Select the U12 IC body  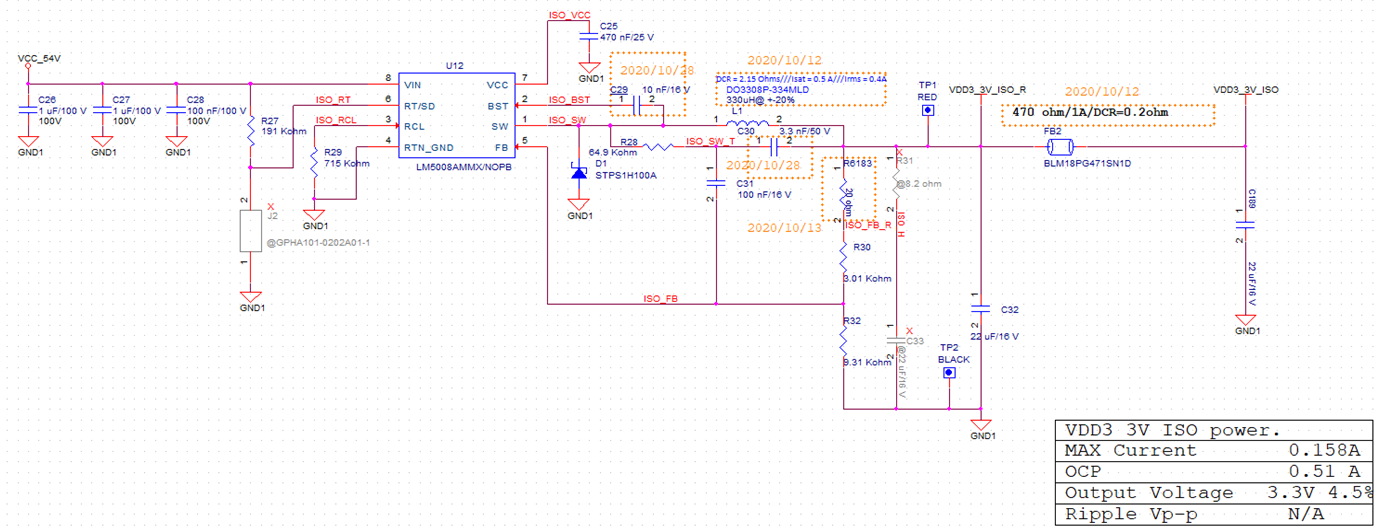click(457, 115)
